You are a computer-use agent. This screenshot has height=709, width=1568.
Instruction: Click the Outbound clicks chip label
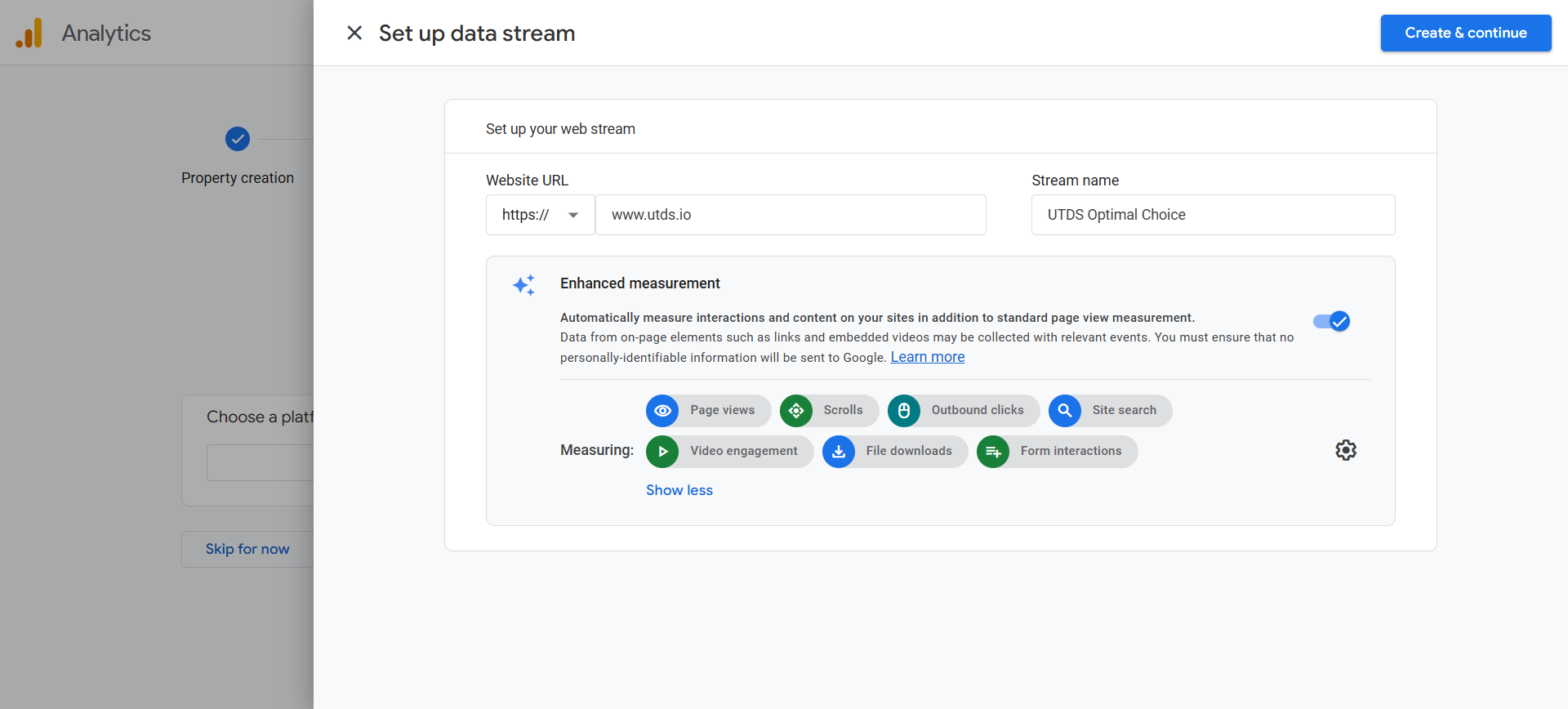click(978, 410)
